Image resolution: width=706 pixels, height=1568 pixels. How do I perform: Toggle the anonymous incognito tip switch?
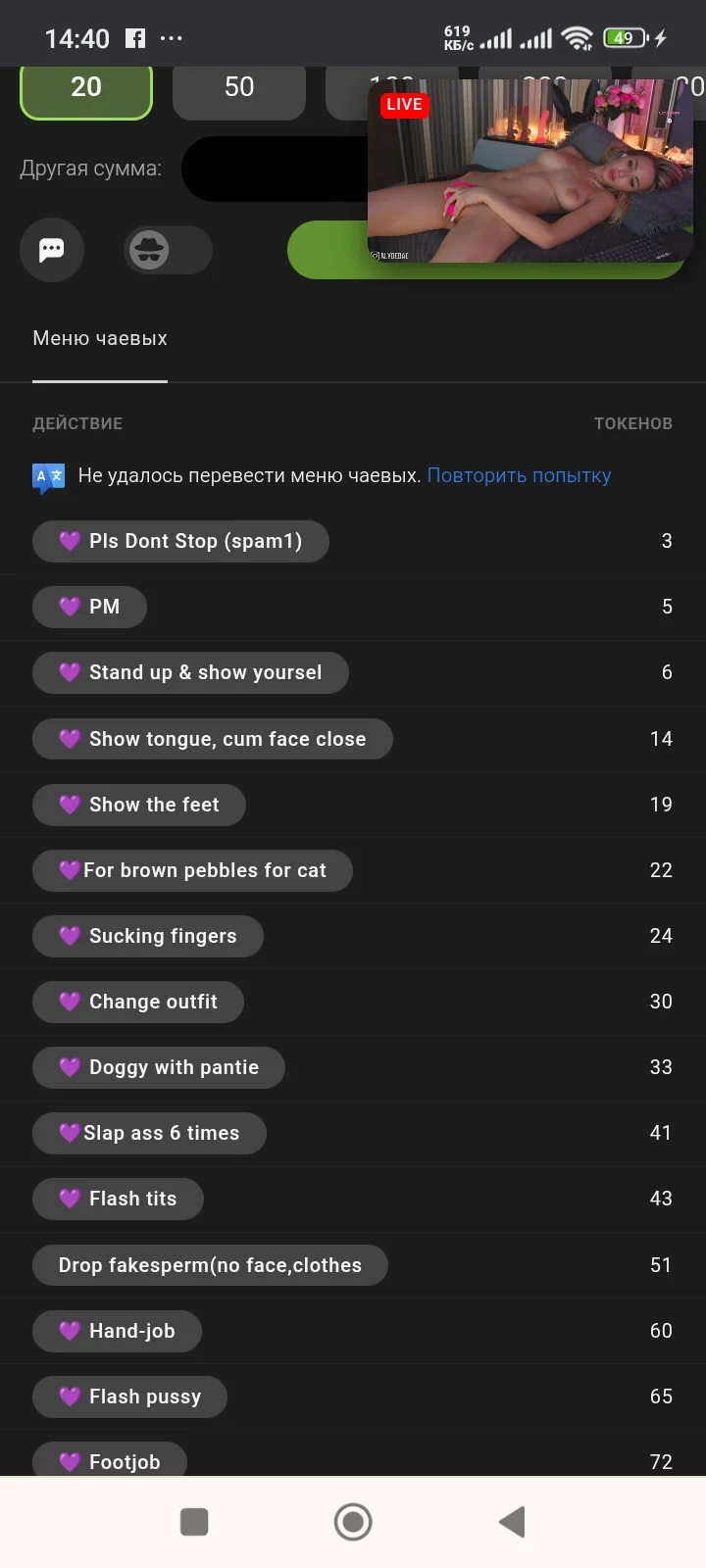[167, 250]
